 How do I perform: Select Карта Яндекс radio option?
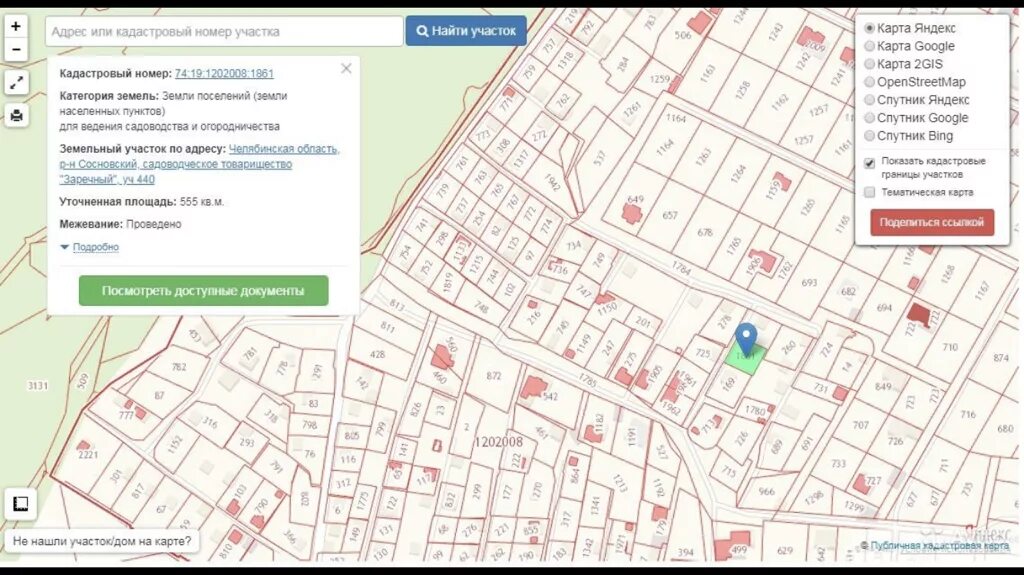(x=869, y=28)
